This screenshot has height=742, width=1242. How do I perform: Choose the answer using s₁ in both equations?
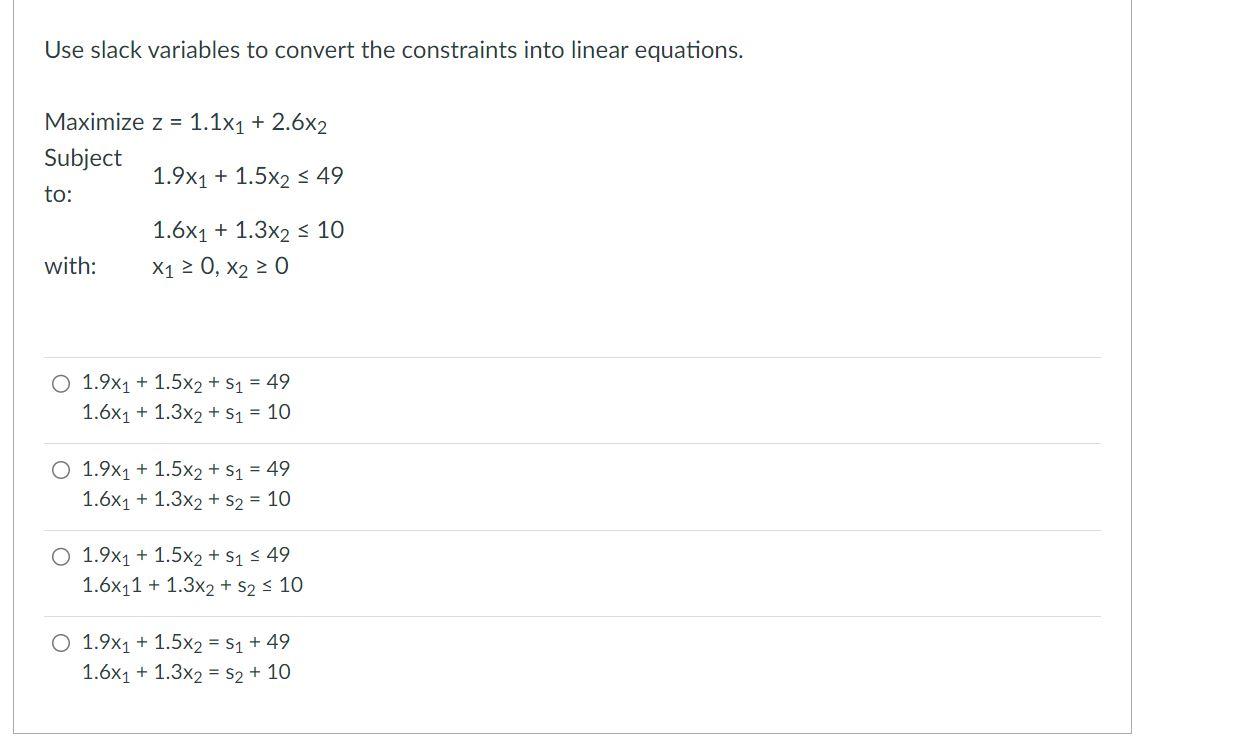point(59,382)
